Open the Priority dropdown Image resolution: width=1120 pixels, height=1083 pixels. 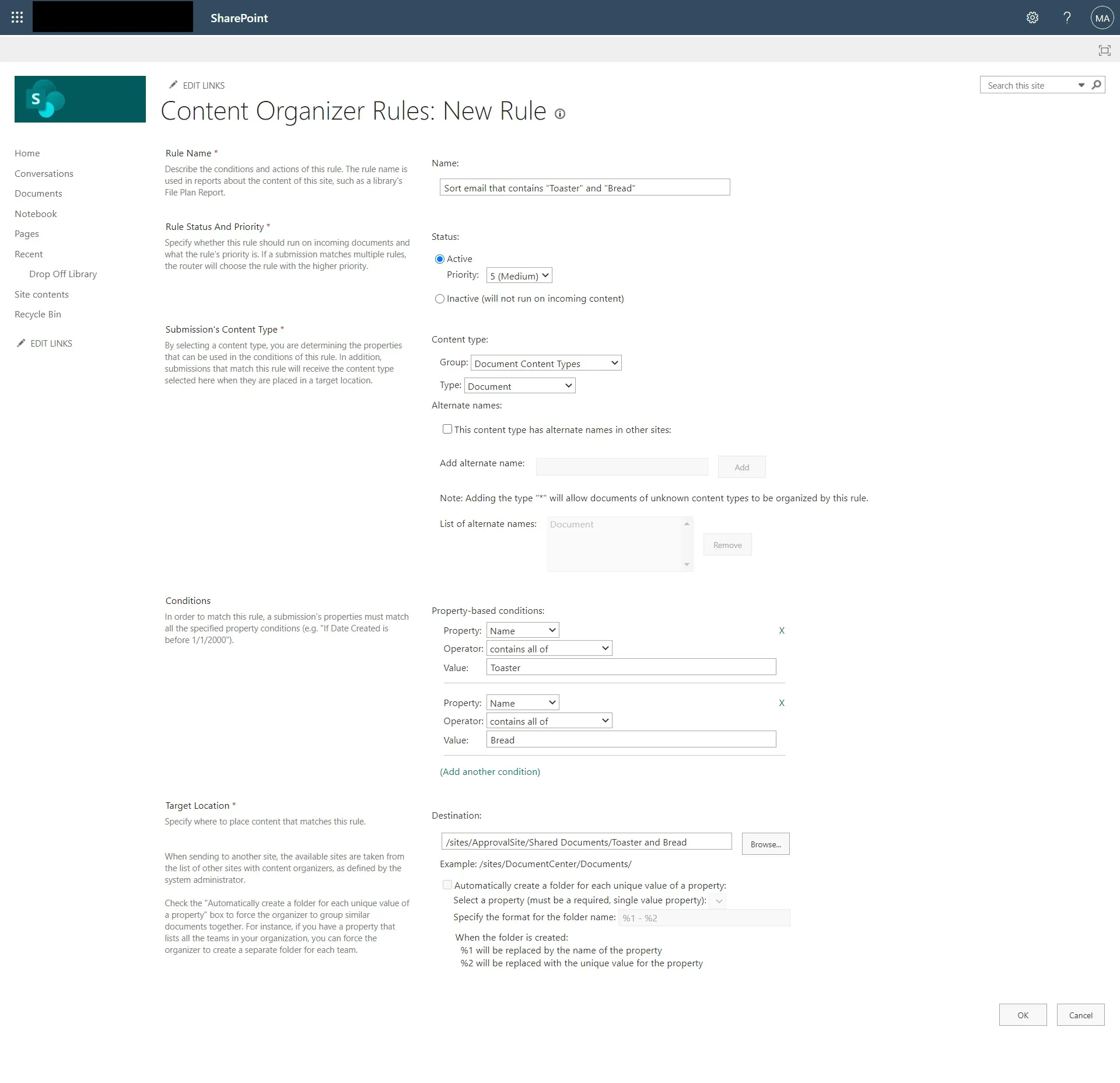[x=519, y=276]
